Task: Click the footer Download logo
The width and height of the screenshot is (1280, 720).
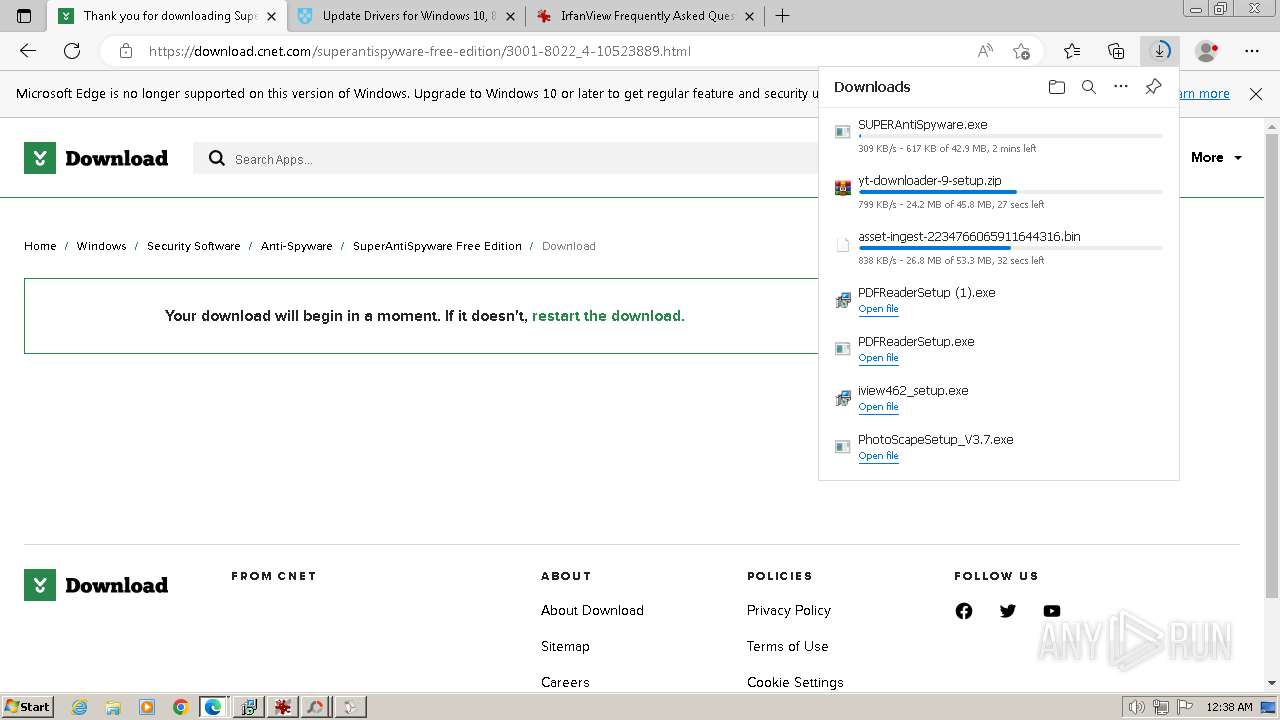Action: pos(96,585)
